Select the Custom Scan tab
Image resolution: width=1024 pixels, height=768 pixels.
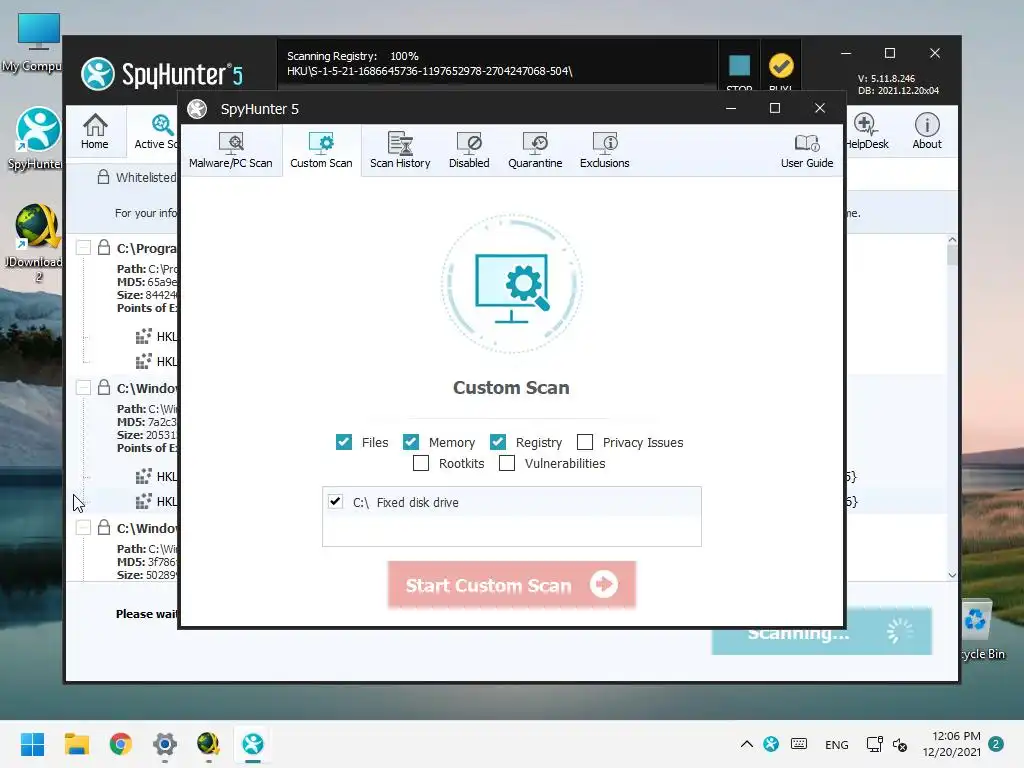coord(321,150)
